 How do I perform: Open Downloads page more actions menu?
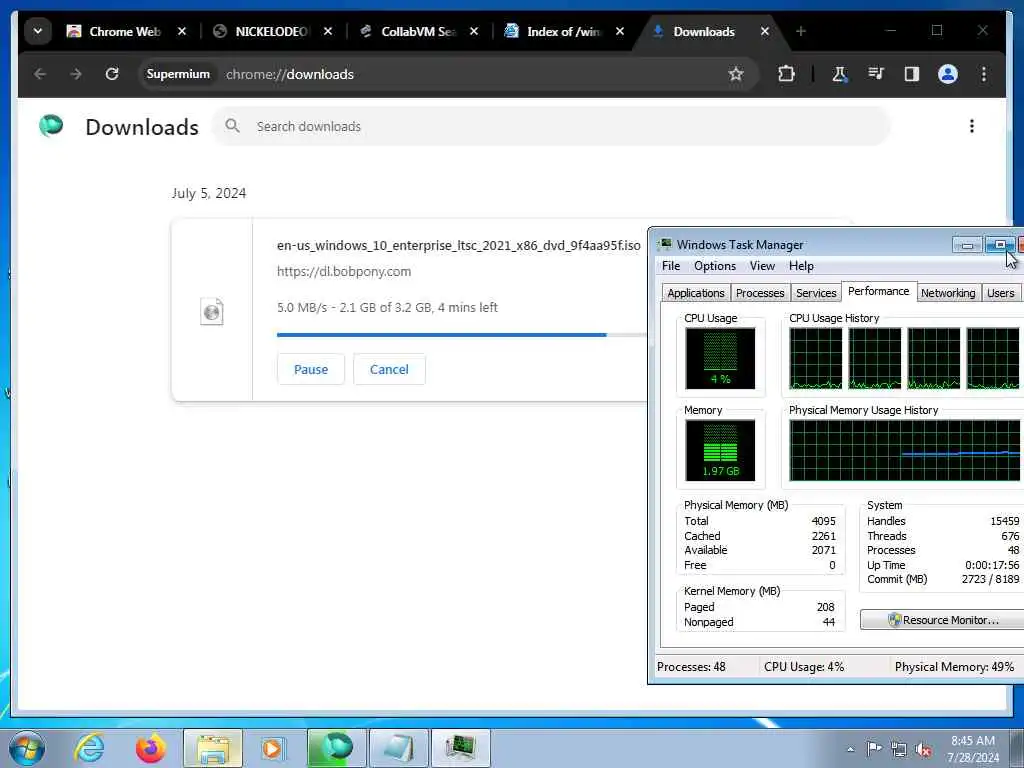(x=972, y=126)
